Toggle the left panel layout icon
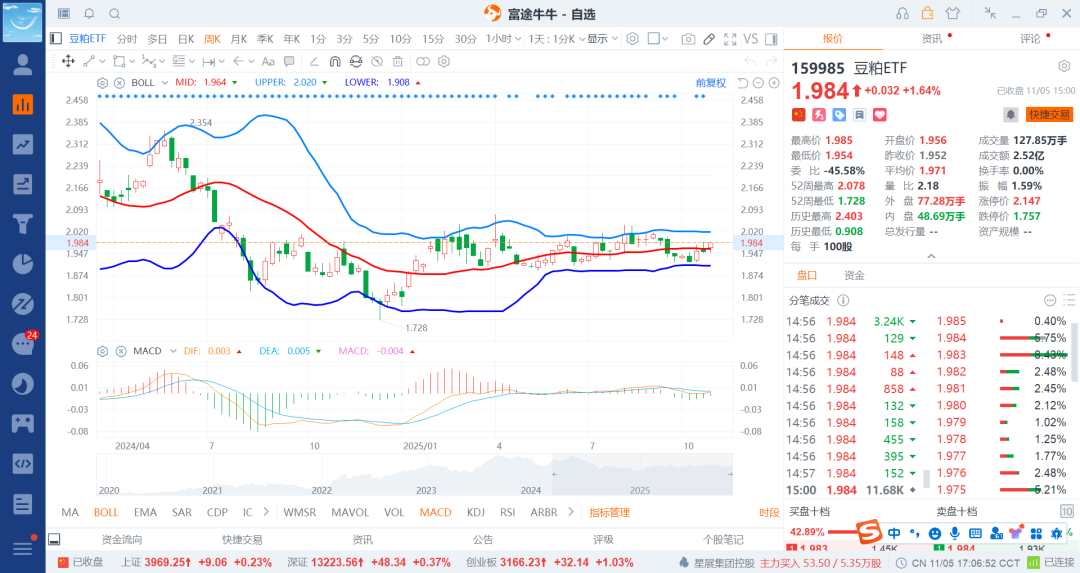The width and height of the screenshot is (1080, 573). click(56, 39)
